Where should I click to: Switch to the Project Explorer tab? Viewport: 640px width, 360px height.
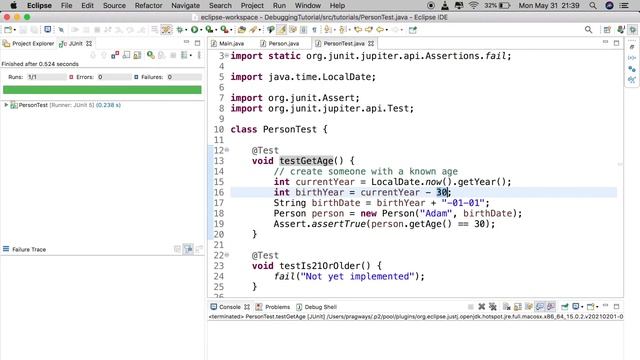tap(29, 43)
